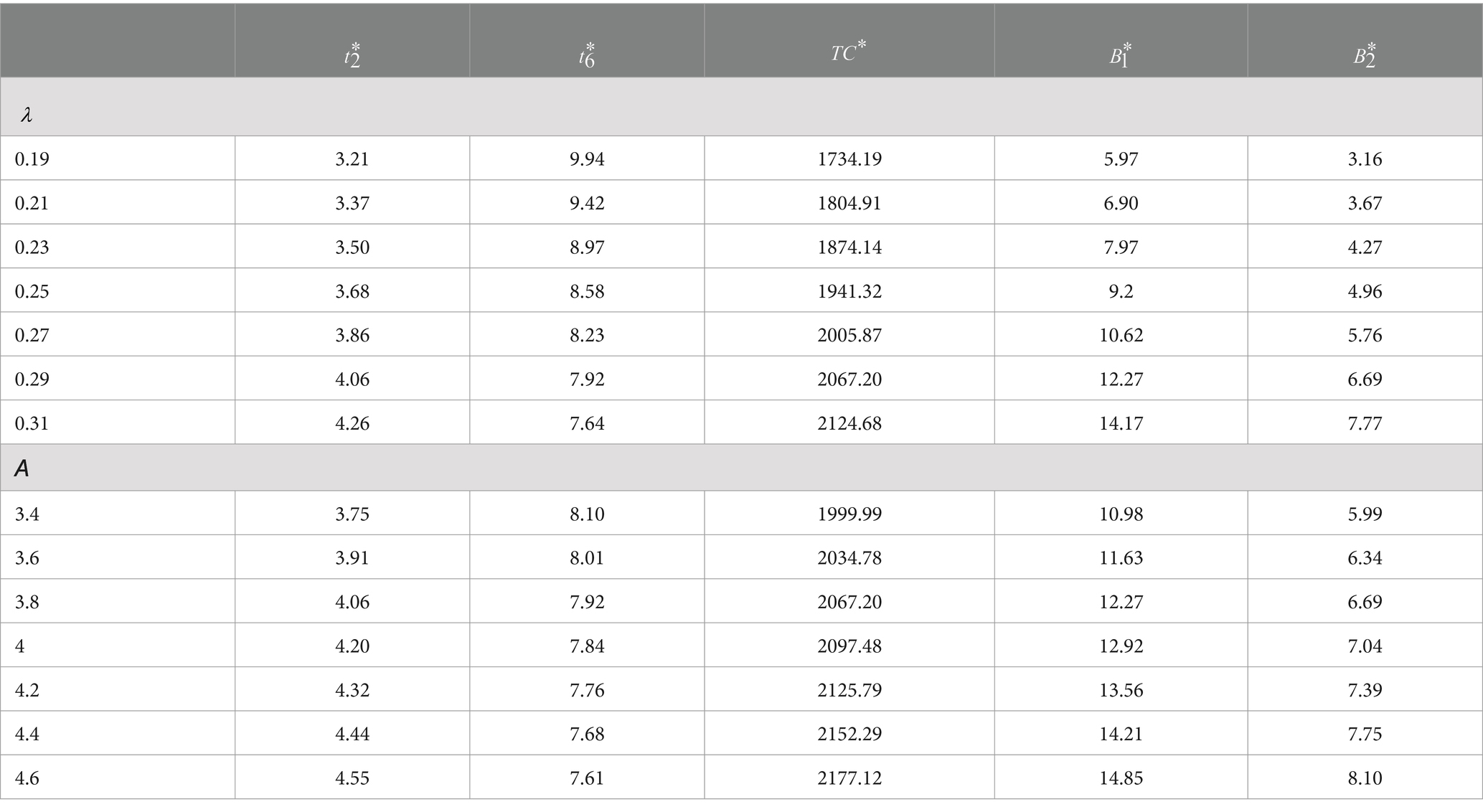Select the cell showing 1804.91
This screenshot has width=1483, height=812.
(x=849, y=202)
